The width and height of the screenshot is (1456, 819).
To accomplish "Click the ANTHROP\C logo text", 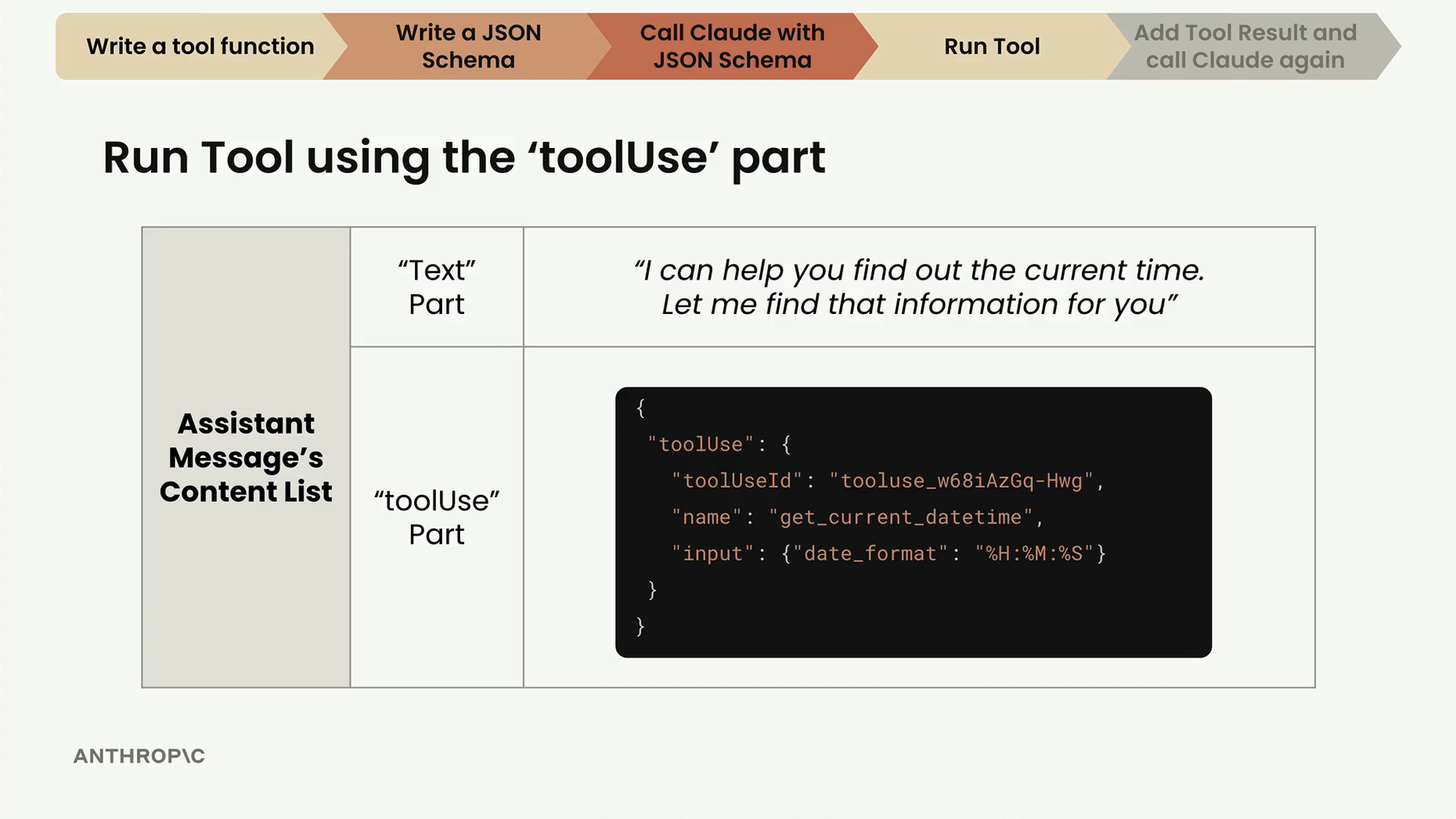I will coord(140,756).
